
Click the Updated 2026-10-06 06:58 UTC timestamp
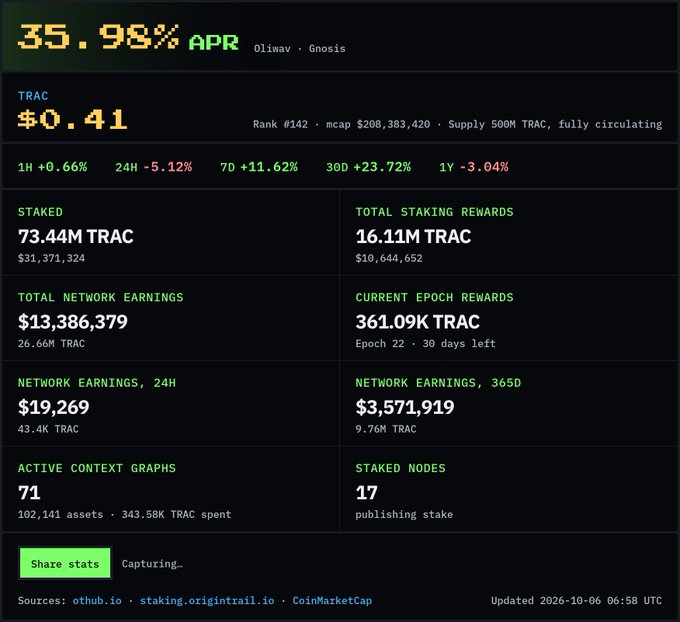tap(576, 601)
